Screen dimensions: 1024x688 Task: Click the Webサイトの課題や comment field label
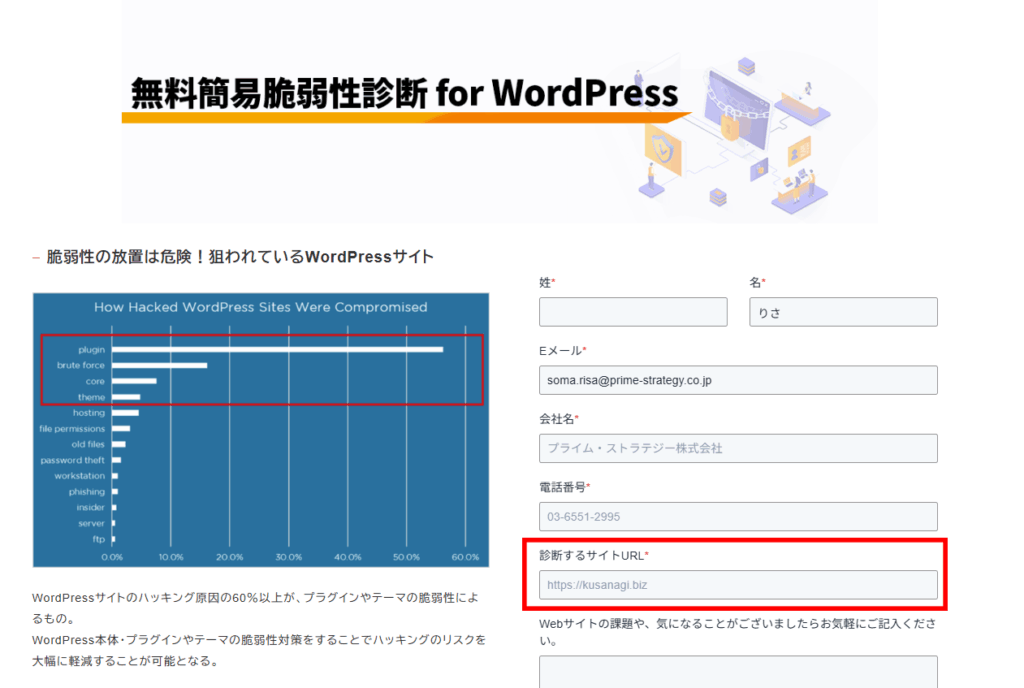[x=737, y=632]
